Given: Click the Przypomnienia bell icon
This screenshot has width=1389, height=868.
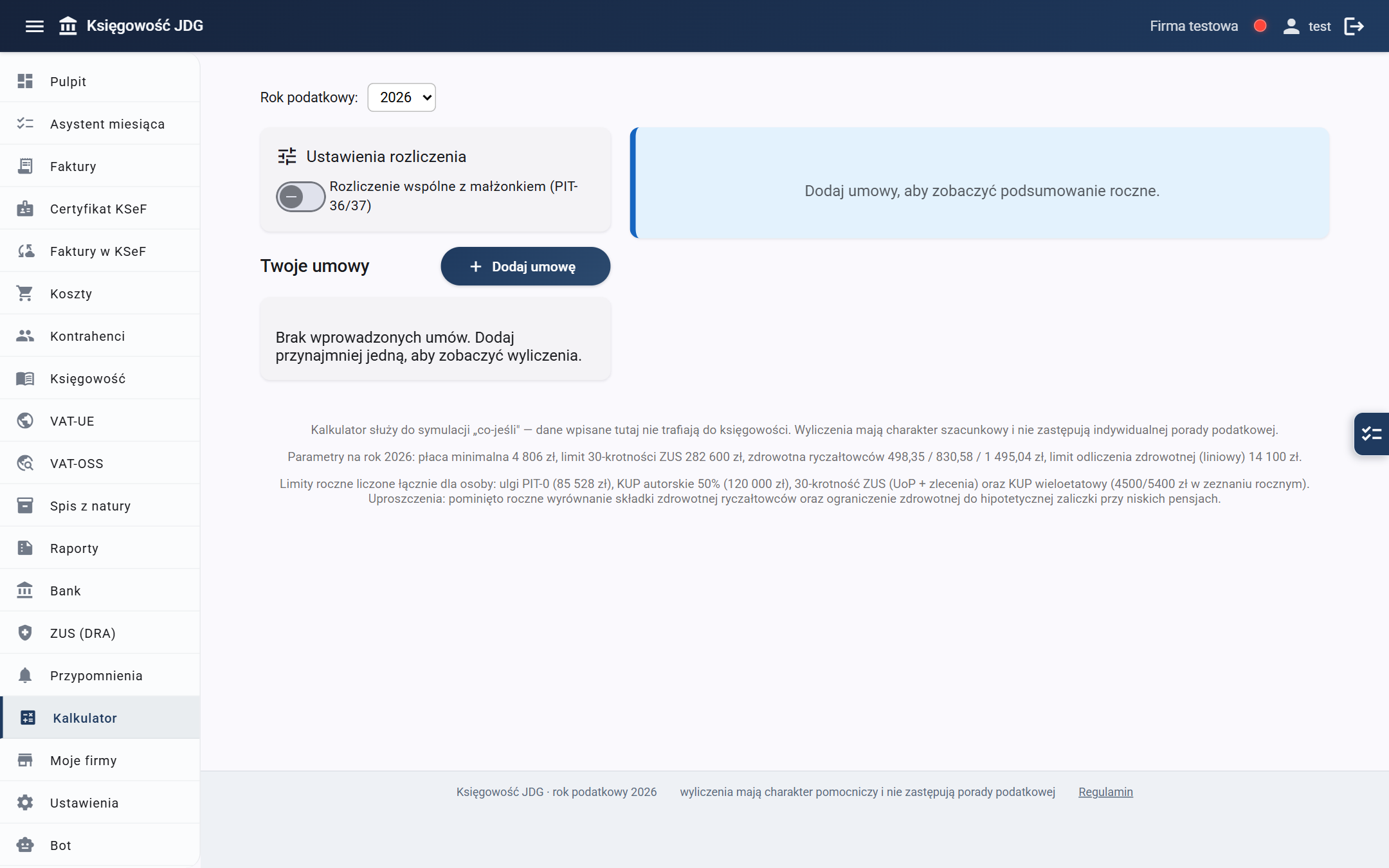Looking at the screenshot, I should [x=25, y=676].
